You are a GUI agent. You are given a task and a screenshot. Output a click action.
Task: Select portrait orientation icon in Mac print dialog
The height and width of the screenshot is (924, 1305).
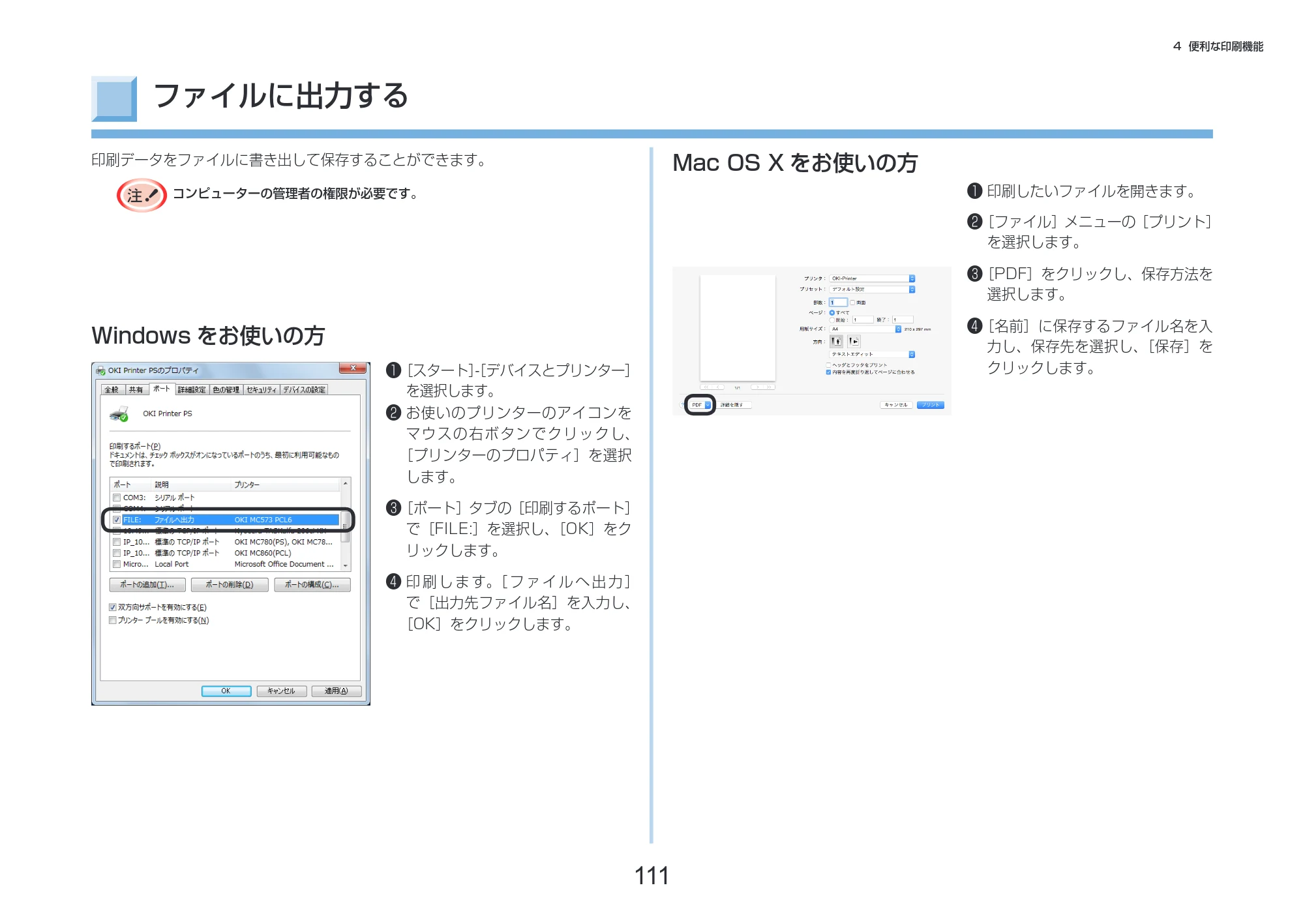(x=836, y=341)
